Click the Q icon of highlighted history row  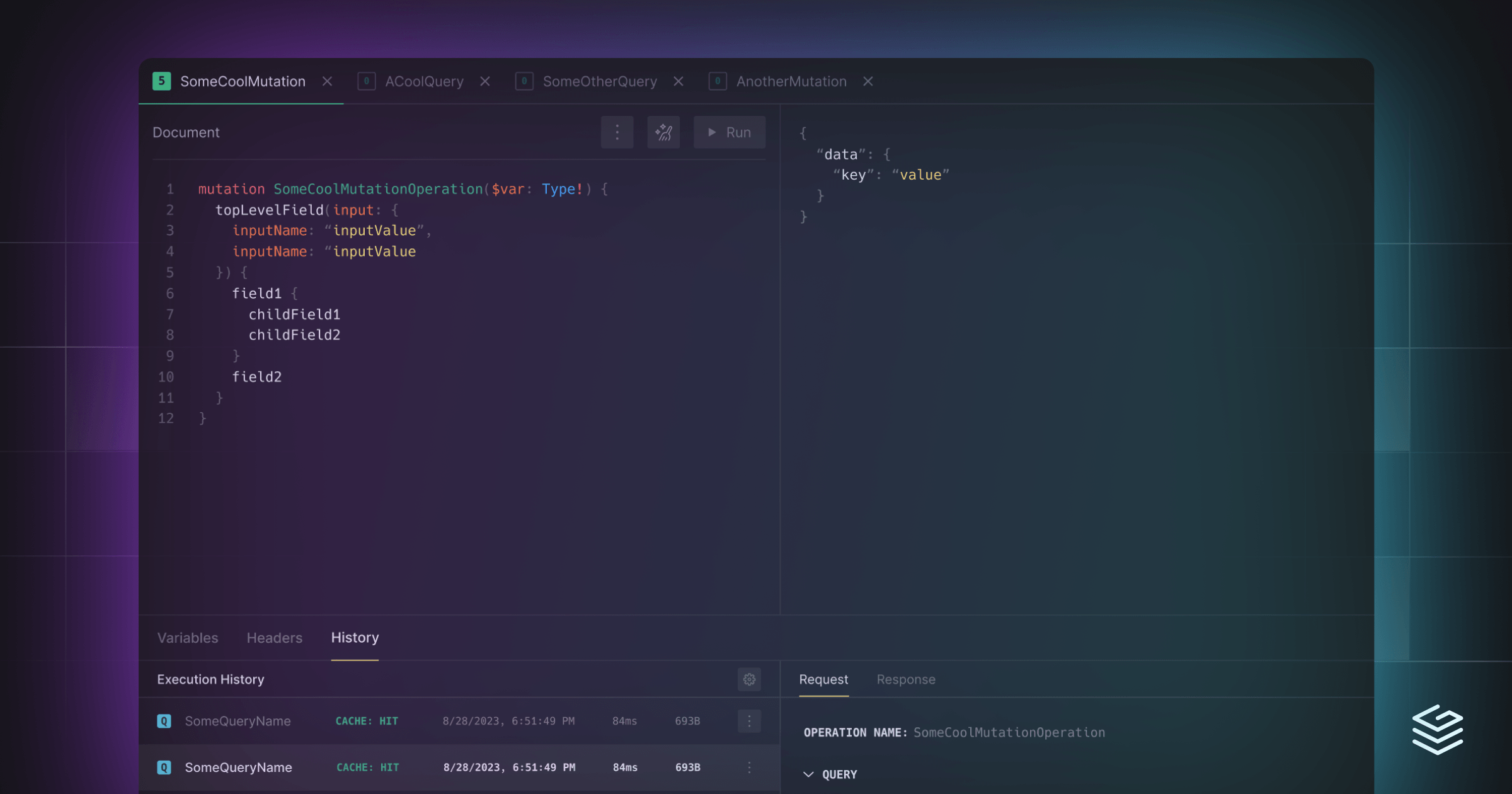tap(164, 768)
